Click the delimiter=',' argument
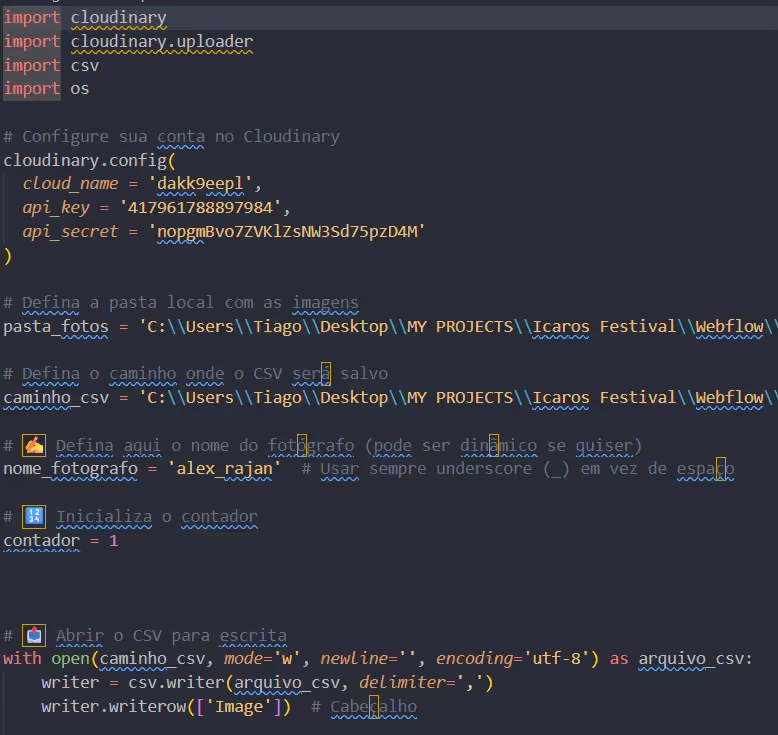This screenshot has height=735, width=778. [x=422, y=683]
